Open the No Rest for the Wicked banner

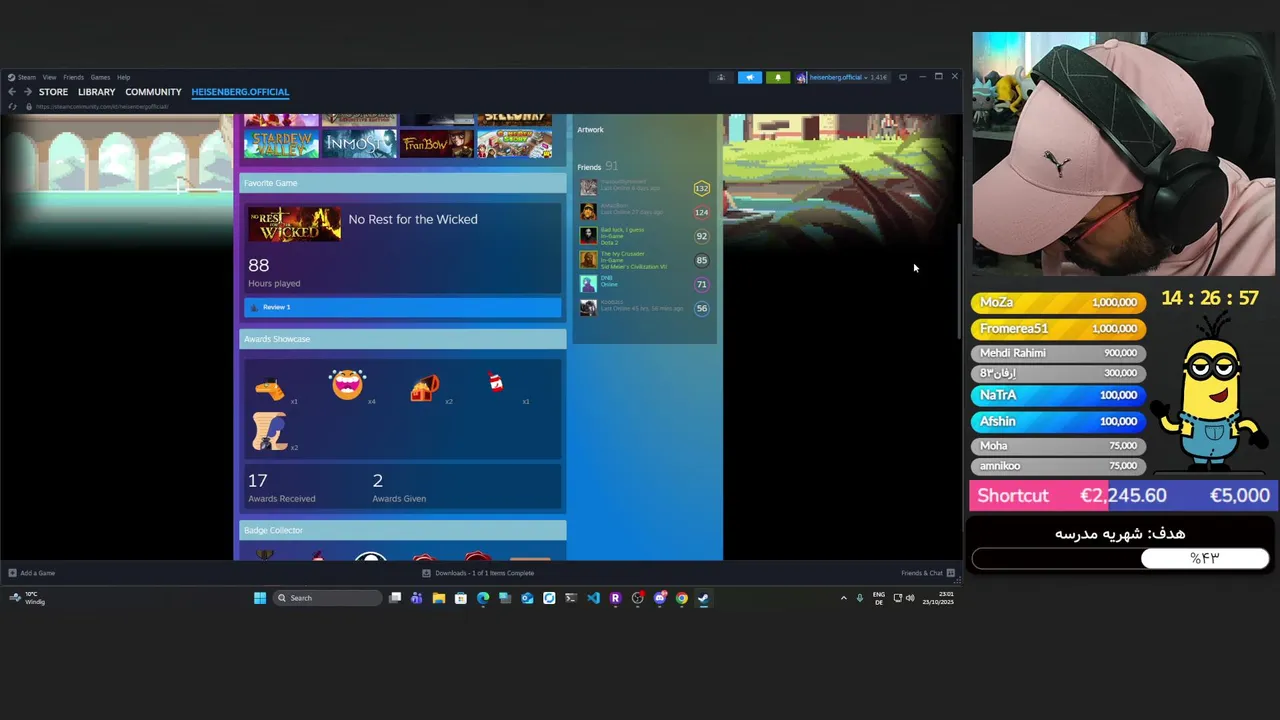point(294,224)
